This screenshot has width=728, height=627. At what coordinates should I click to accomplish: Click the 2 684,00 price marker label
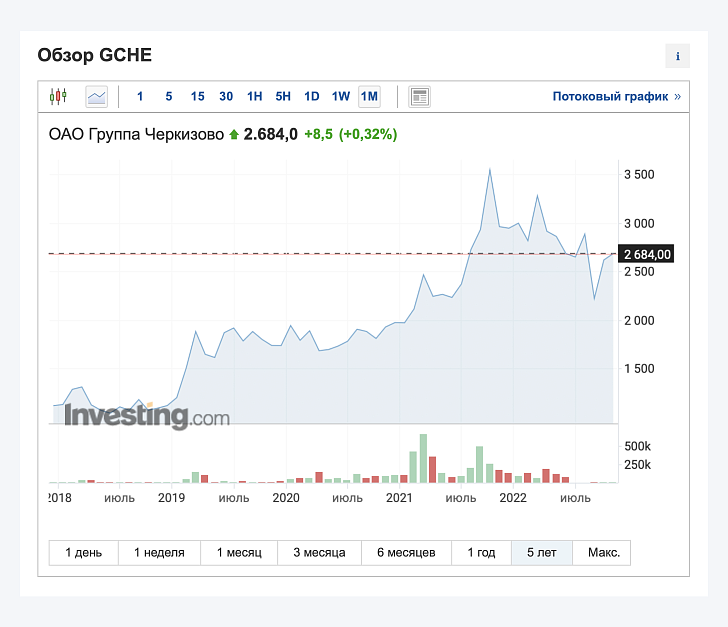tap(646, 254)
